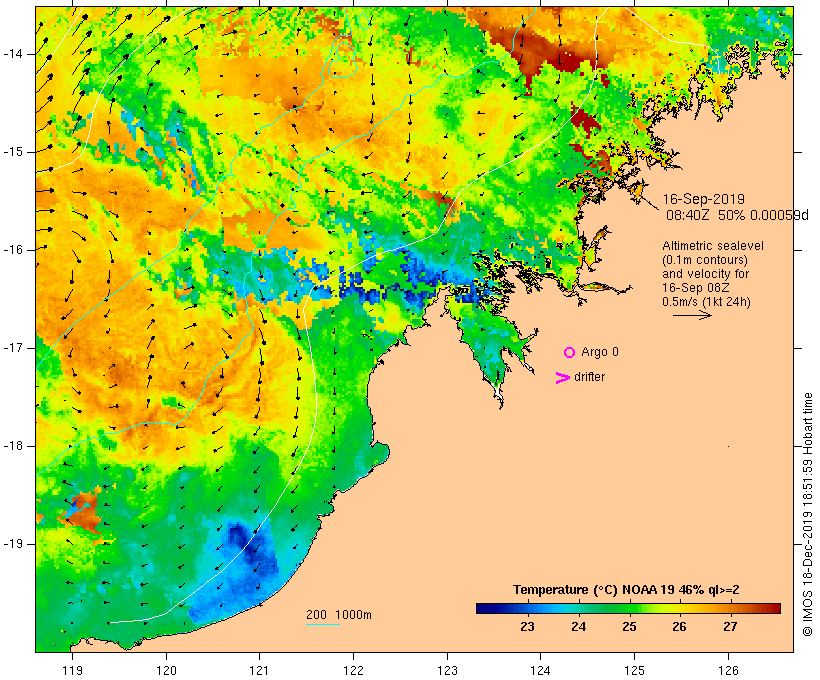
Task: Click the 126 longitude axis label
Action: pos(728,671)
